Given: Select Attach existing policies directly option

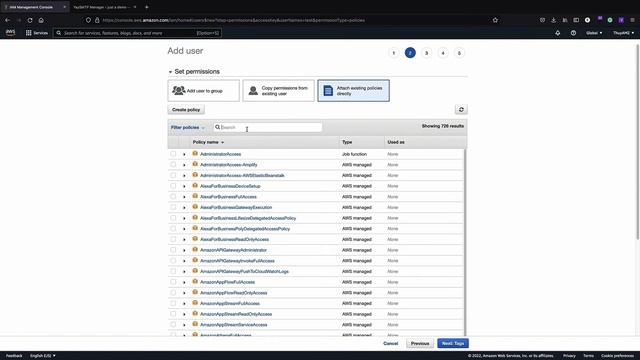Looking at the screenshot, I should pyautogui.click(x=353, y=91).
